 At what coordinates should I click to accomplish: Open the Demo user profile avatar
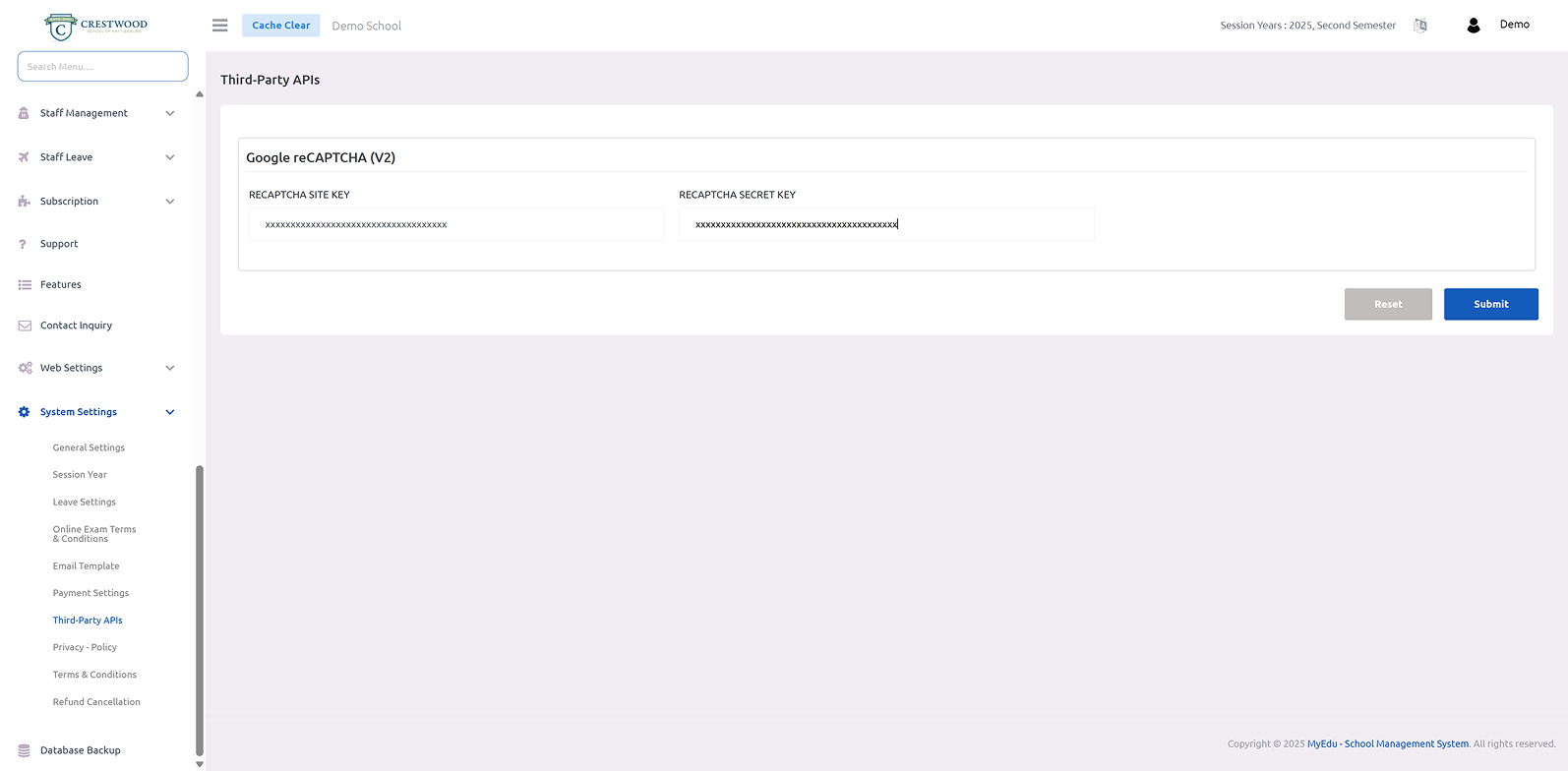coord(1473,26)
